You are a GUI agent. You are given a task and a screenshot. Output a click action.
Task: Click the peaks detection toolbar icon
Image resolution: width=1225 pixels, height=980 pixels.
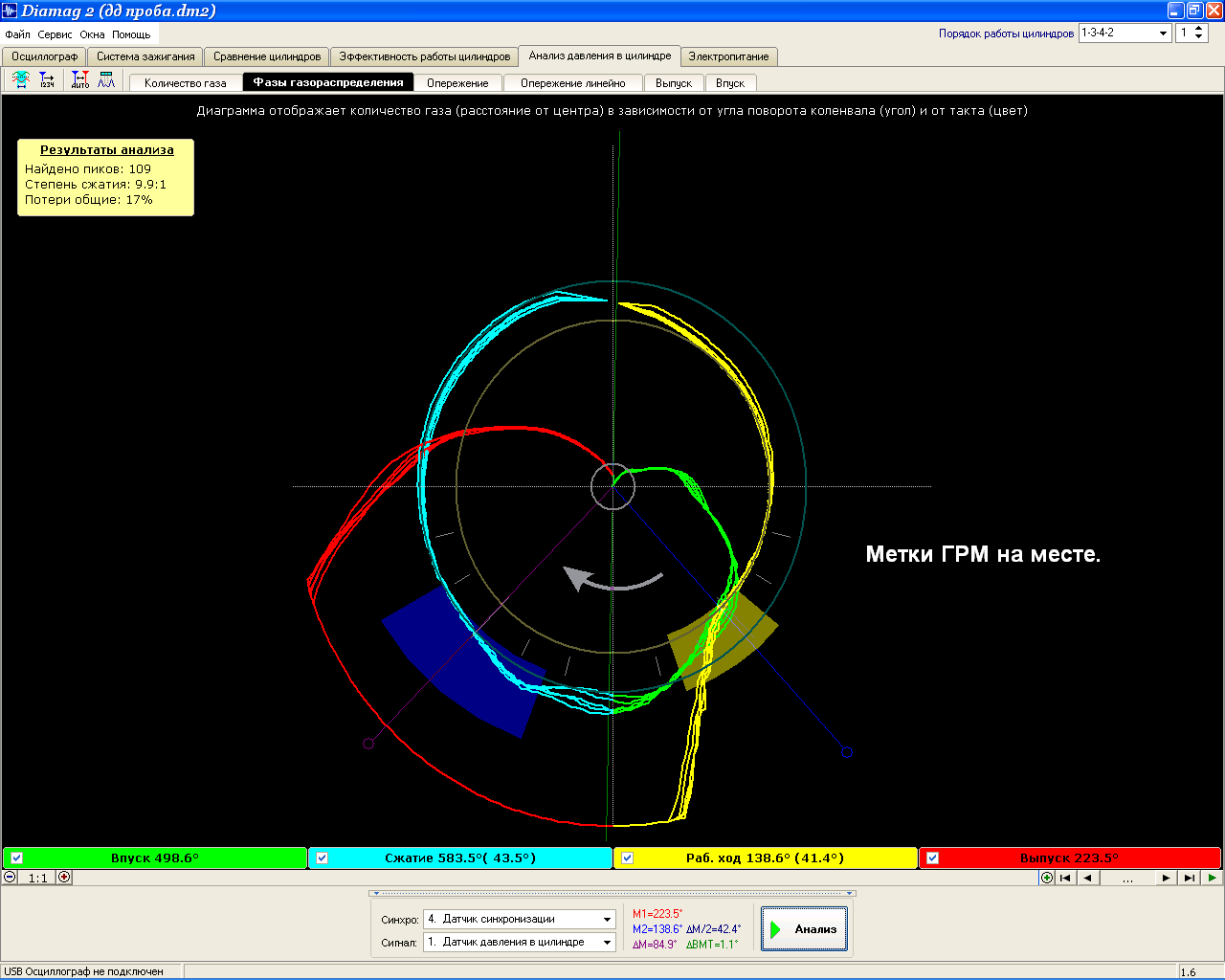(105, 80)
